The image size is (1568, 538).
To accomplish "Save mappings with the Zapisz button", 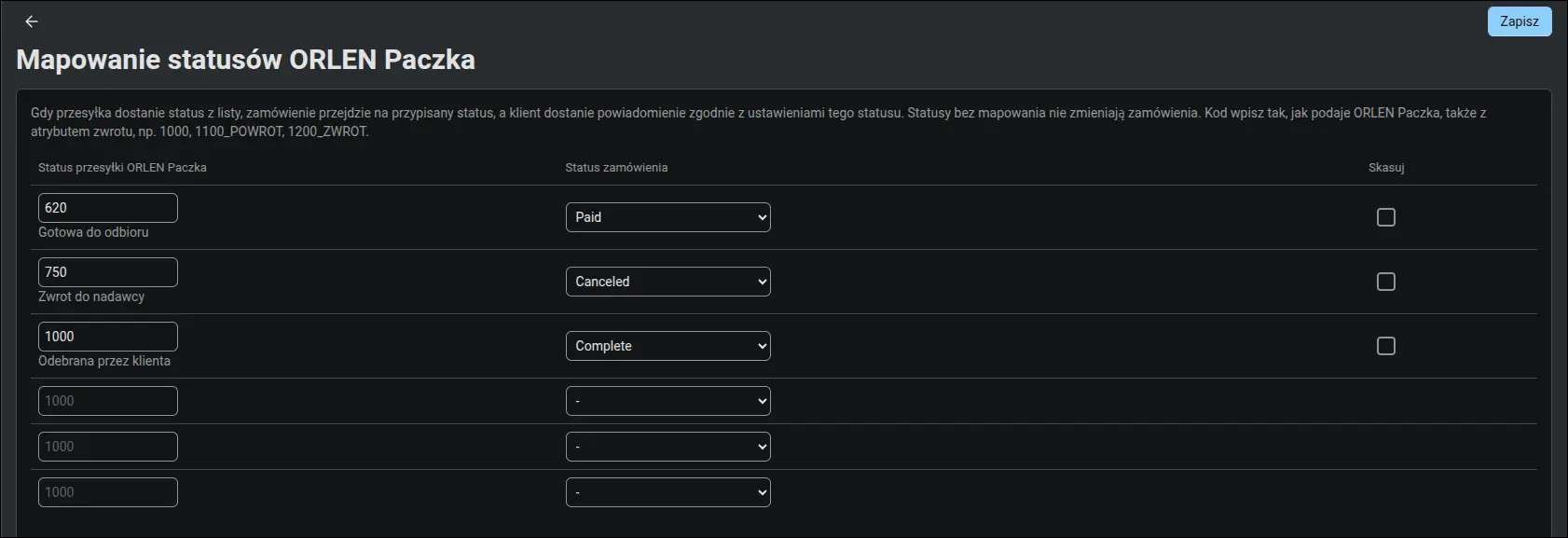I will pyautogui.click(x=1520, y=21).
